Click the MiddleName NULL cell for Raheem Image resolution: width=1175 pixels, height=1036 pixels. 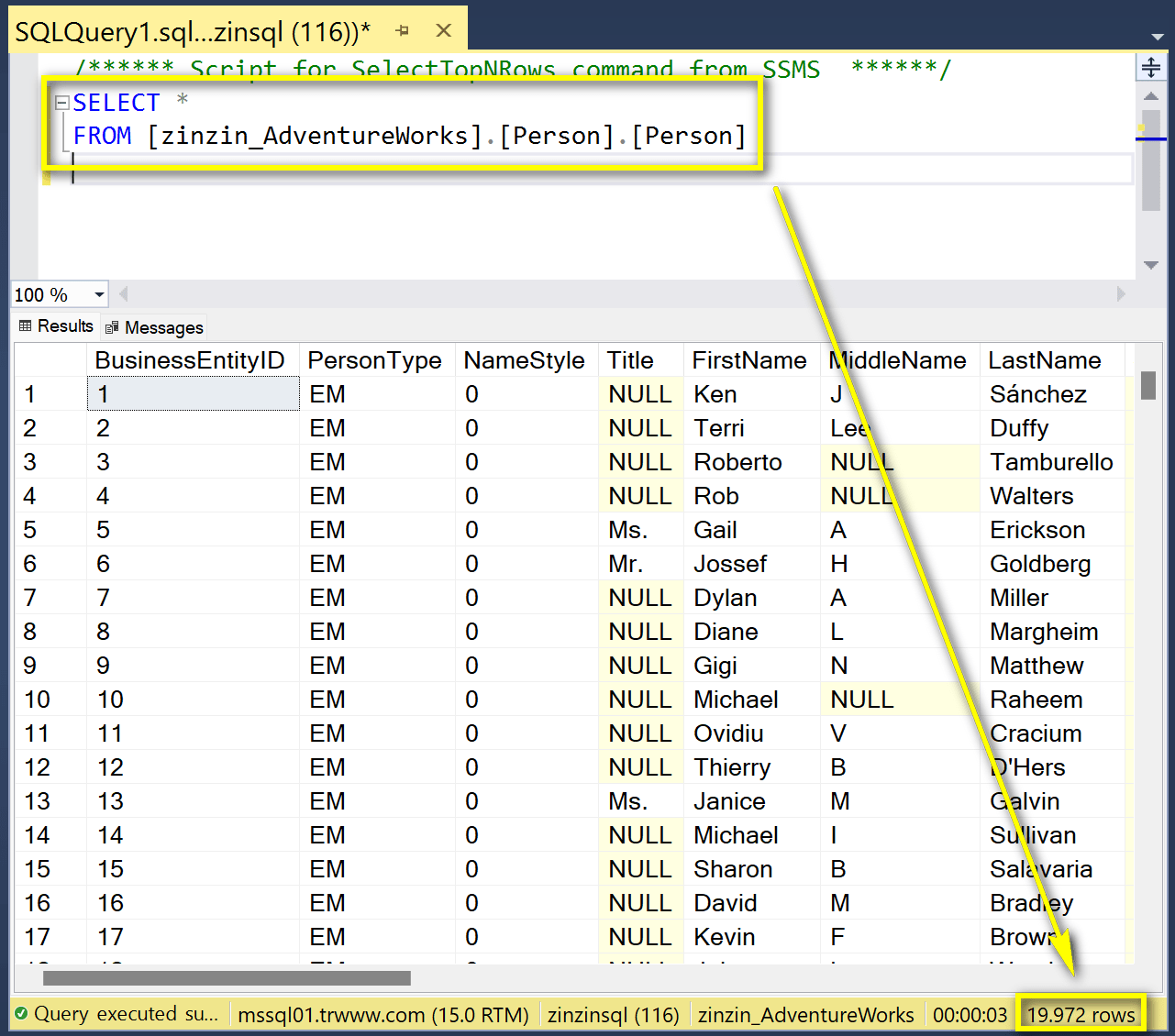point(900,700)
